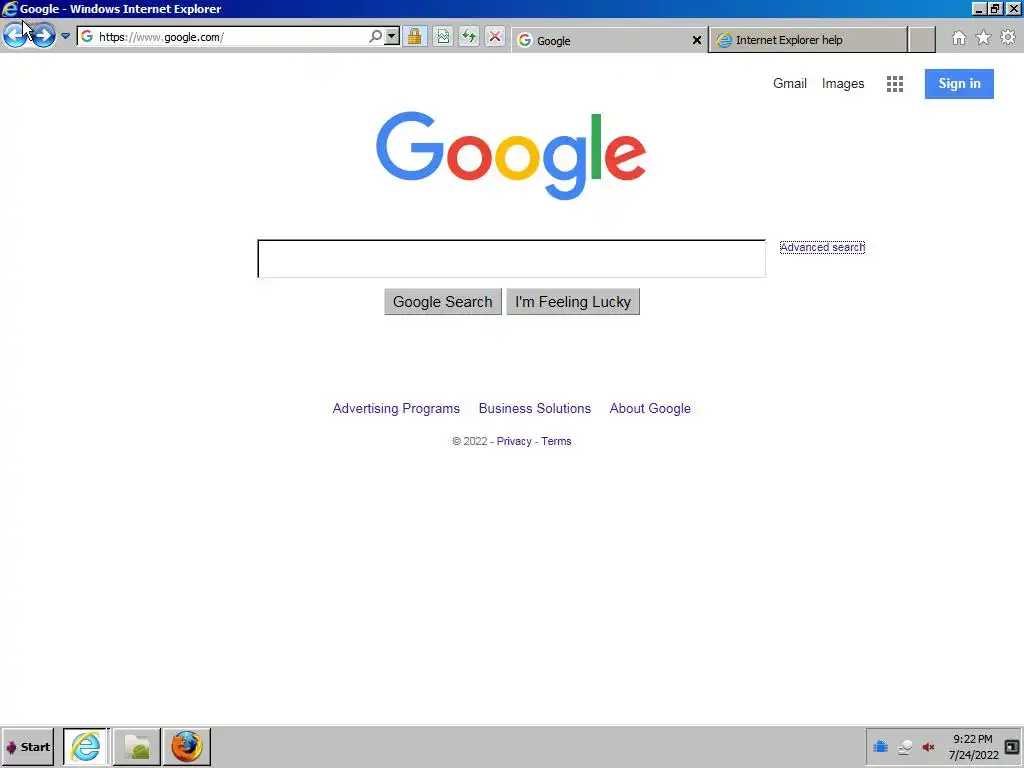1024x768 pixels.
Task: Click the network connection tray icon
Action: click(904, 746)
